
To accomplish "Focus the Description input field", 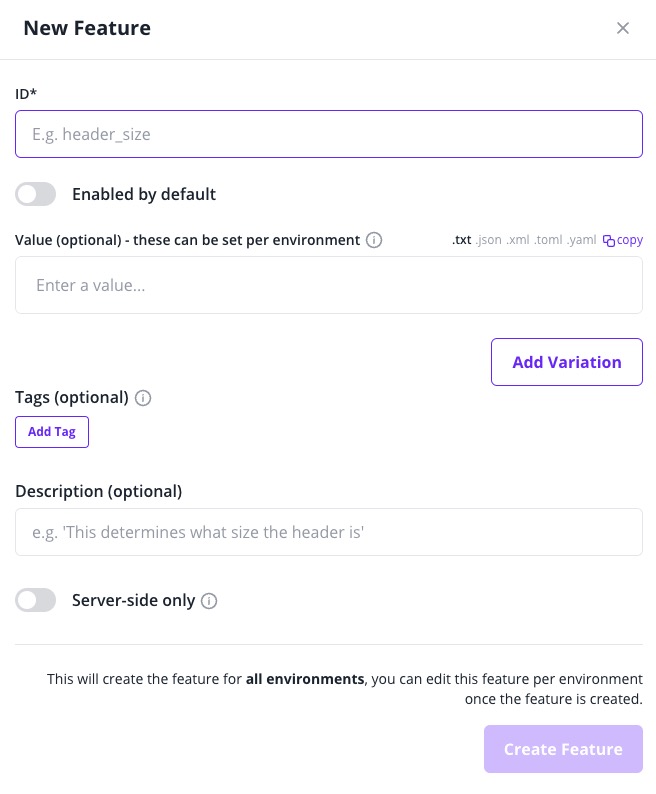I will coord(328,532).
